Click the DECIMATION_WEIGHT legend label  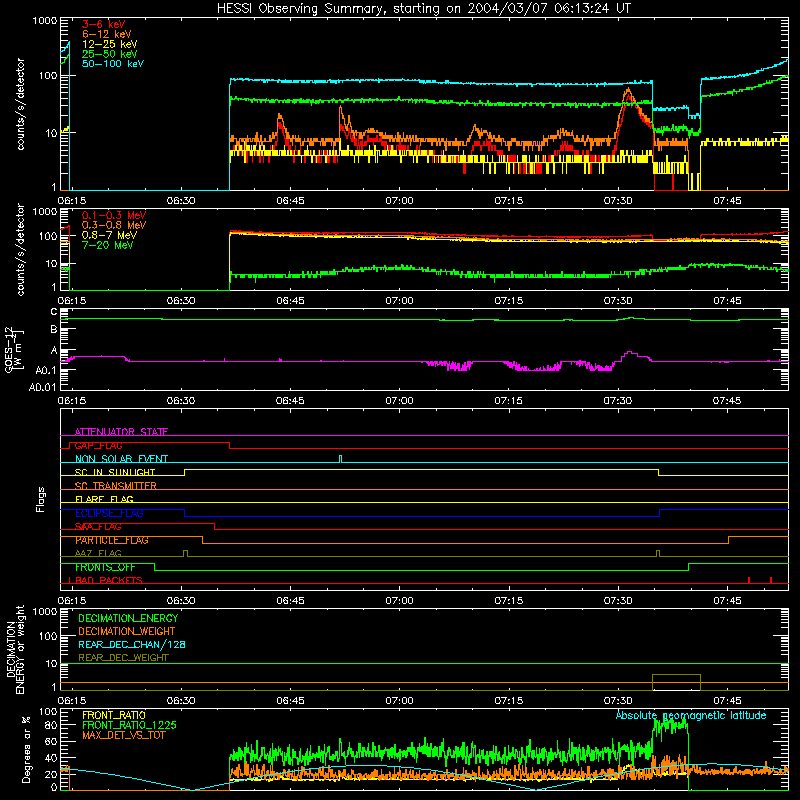[127, 632]
